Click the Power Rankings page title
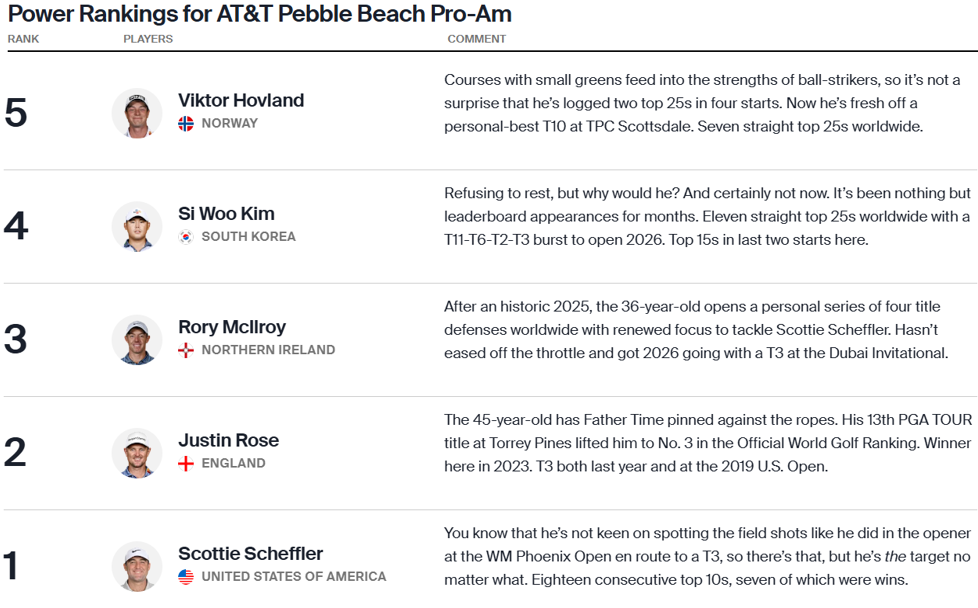978x608 pixels. click(259, 14)
